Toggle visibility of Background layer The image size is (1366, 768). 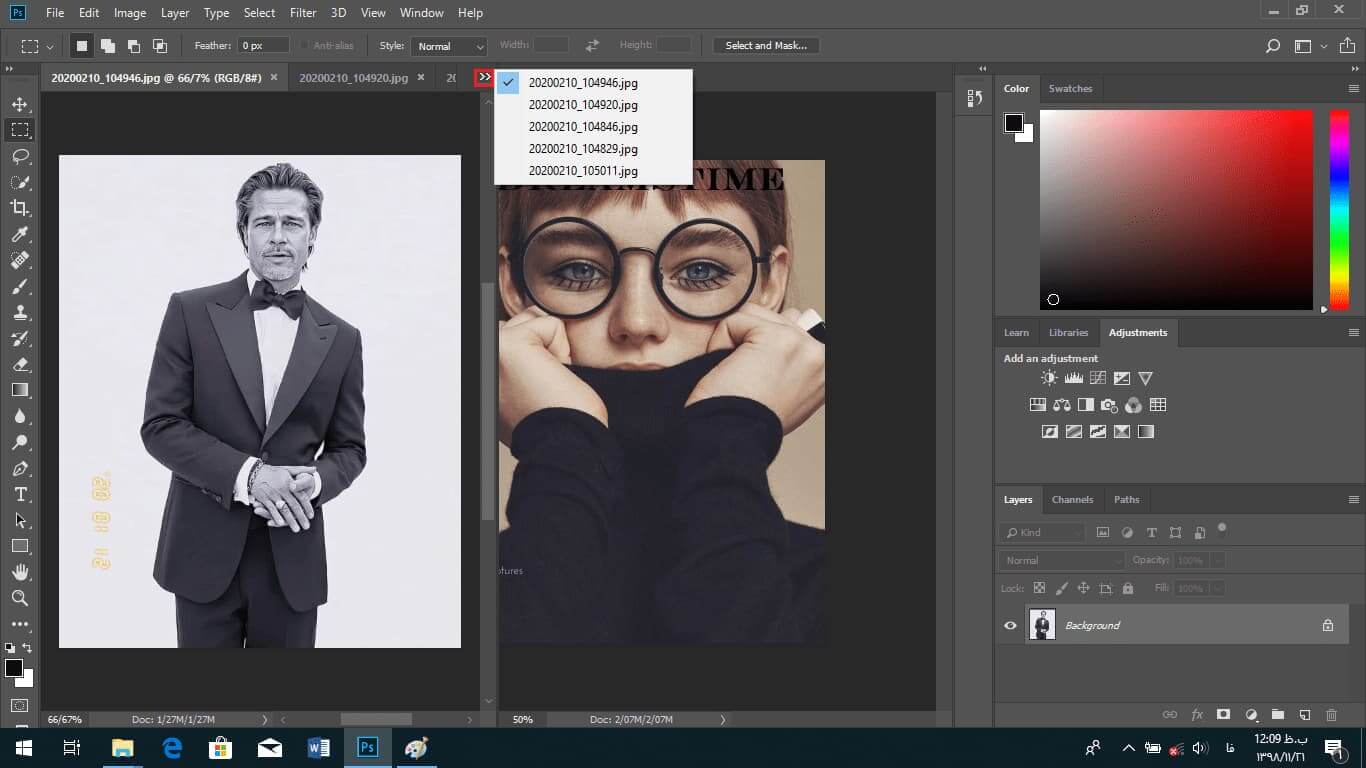coord(1010,625)
